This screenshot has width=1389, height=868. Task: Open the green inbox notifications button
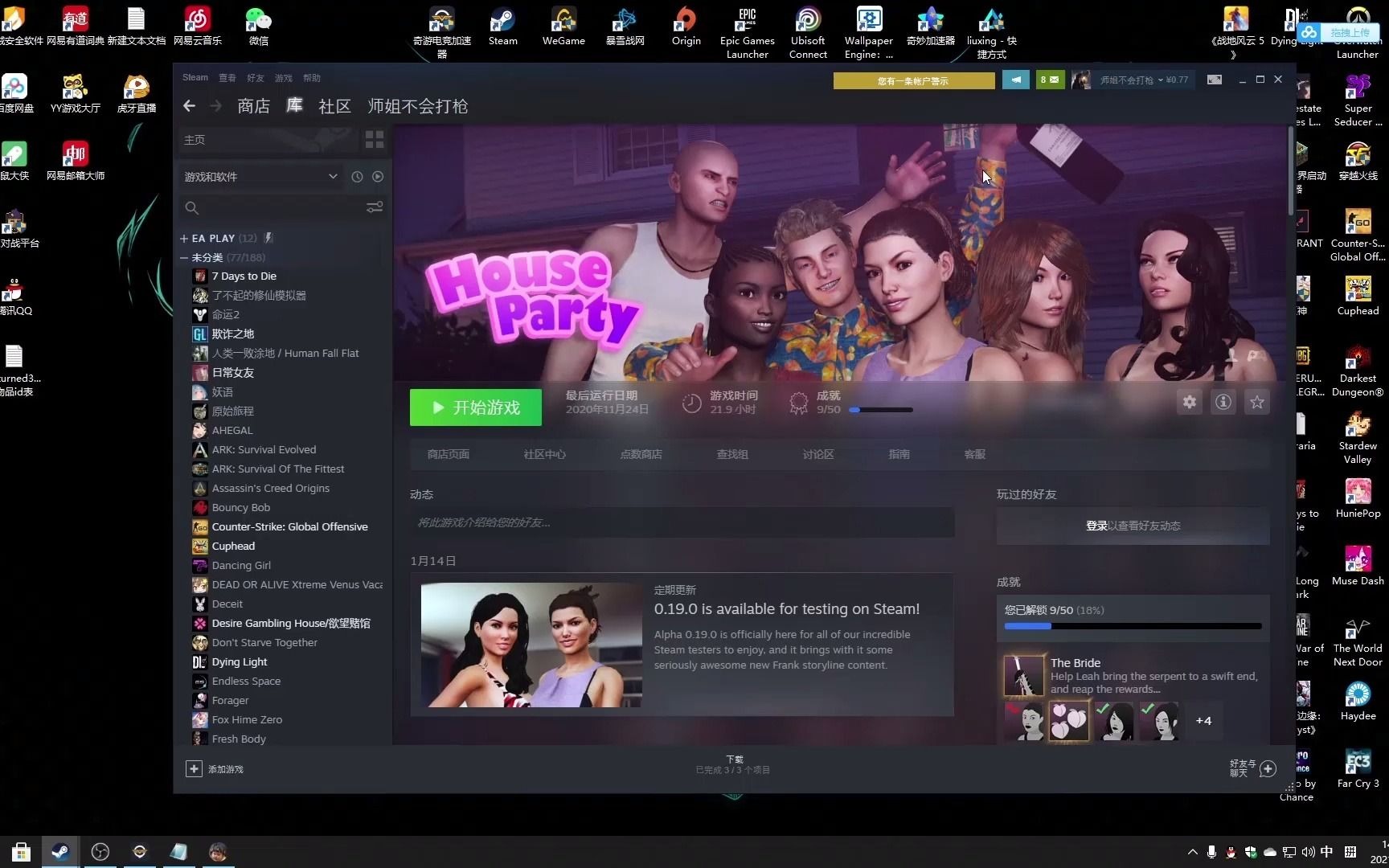[x=1050, y=80]
